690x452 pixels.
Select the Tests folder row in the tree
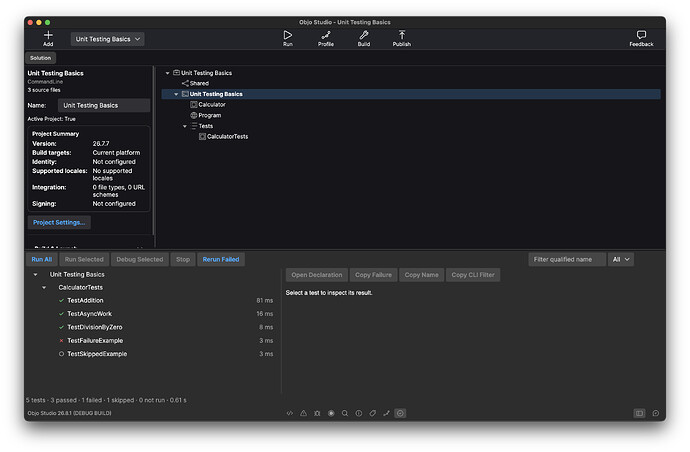[206, 126]
